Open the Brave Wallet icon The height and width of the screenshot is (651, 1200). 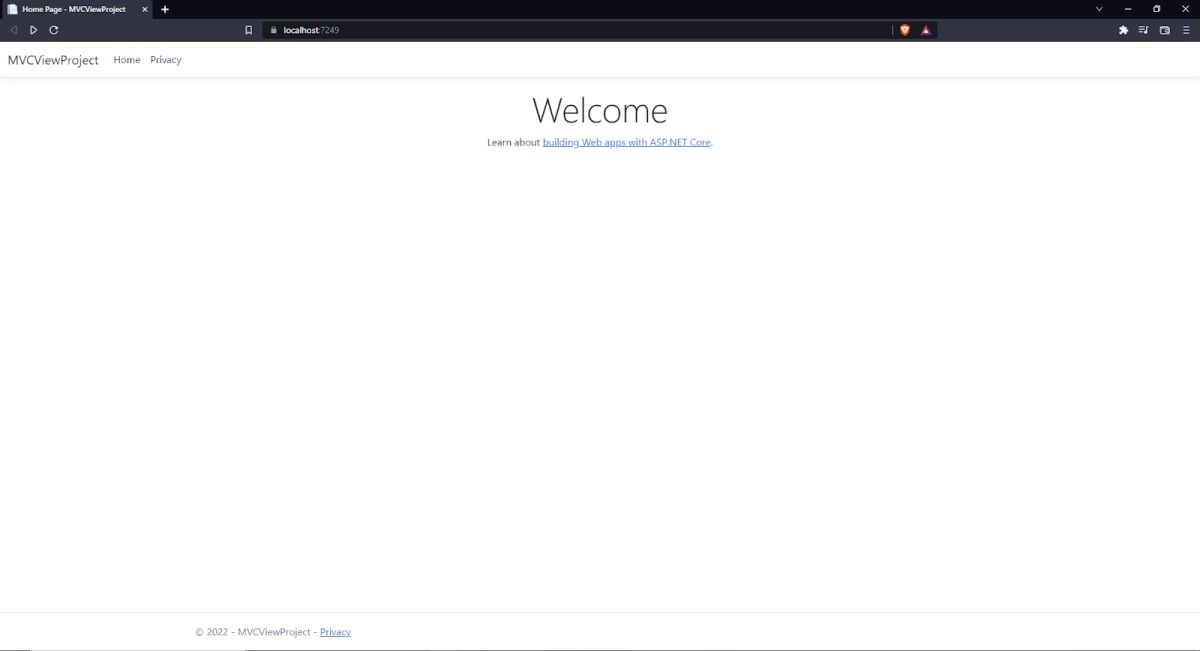[1165, 30]
